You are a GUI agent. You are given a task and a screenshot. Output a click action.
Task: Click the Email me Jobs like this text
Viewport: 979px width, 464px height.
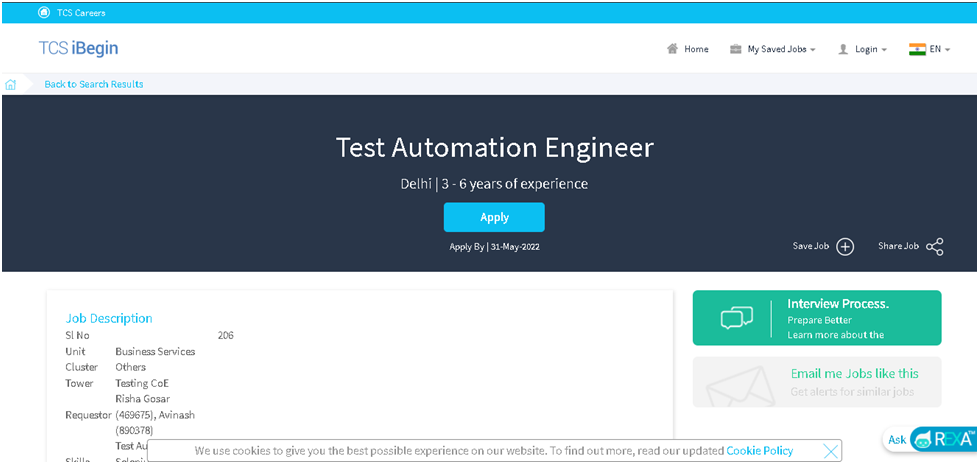854,373
